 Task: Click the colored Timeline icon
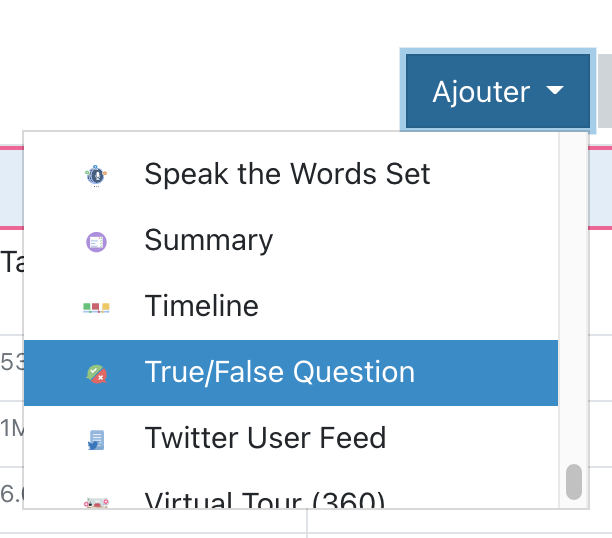click(x=96, y=307)
